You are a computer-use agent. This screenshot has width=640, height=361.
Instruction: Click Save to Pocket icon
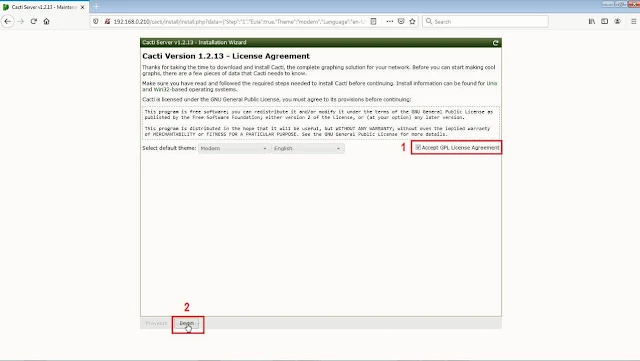pyautogui.click(x=401, y=21)
